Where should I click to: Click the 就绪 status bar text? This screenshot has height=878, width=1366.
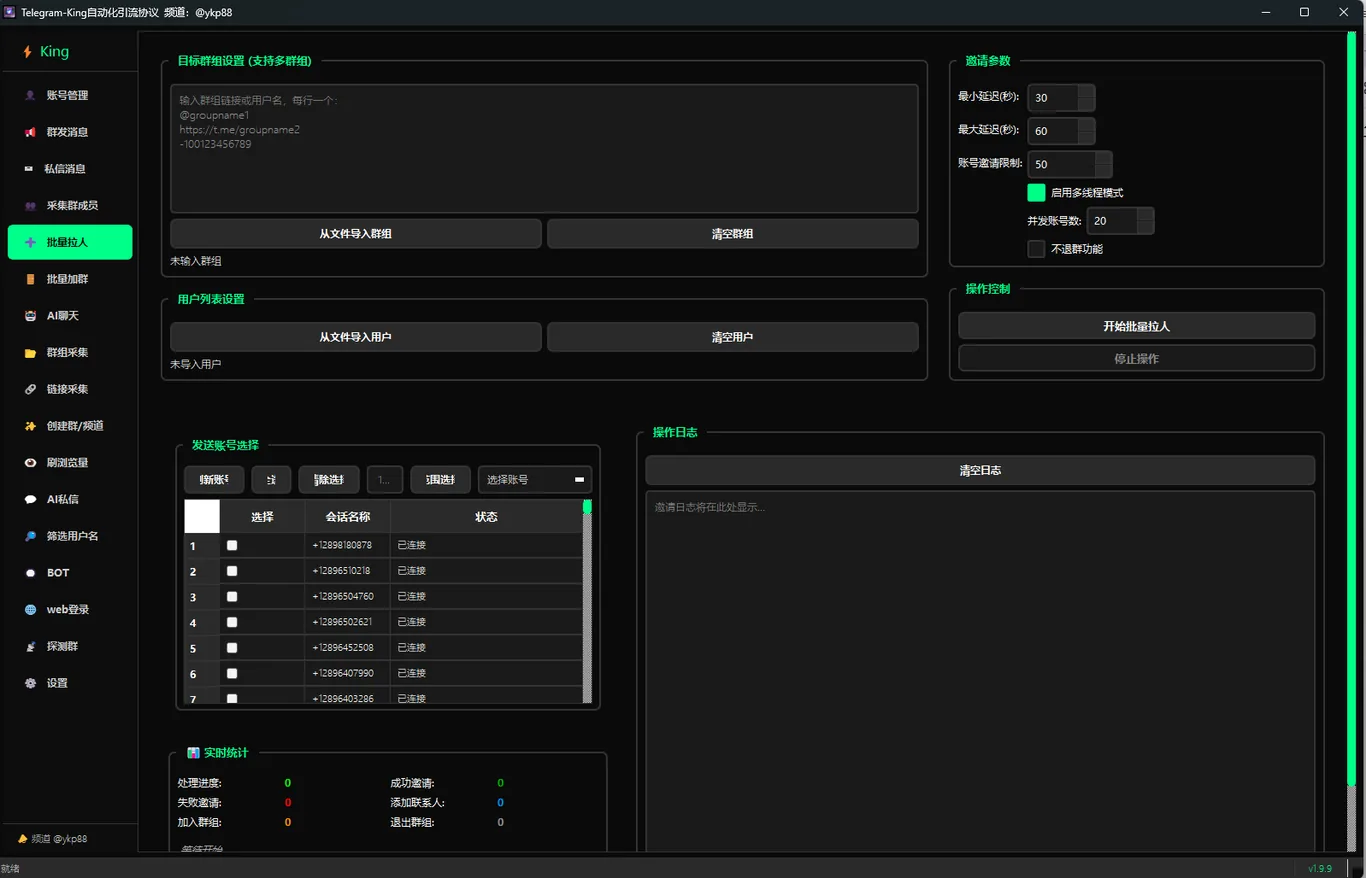(x=10, y=869)
